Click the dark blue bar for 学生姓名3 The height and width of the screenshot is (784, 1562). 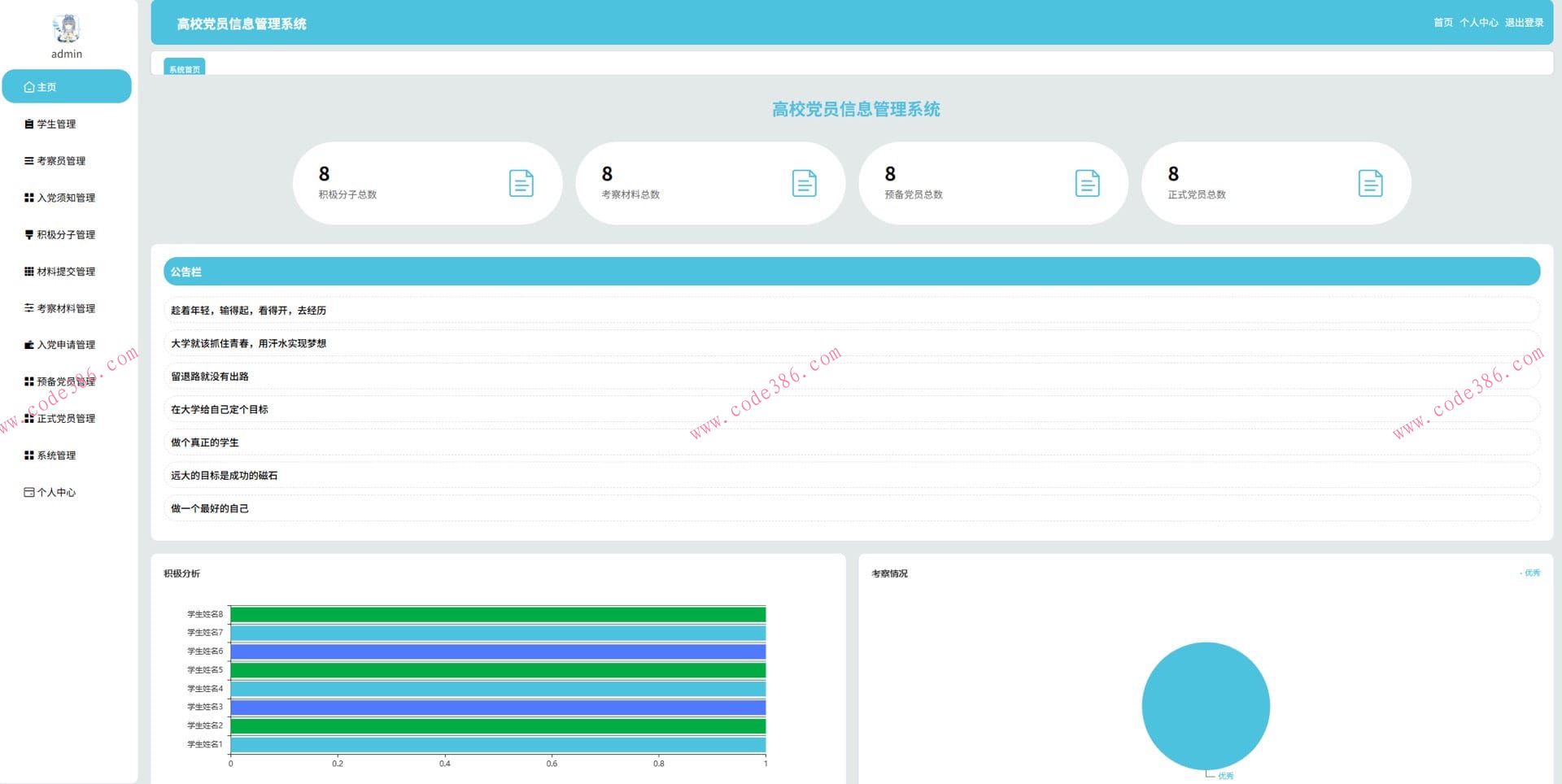[x=498, y=708]
